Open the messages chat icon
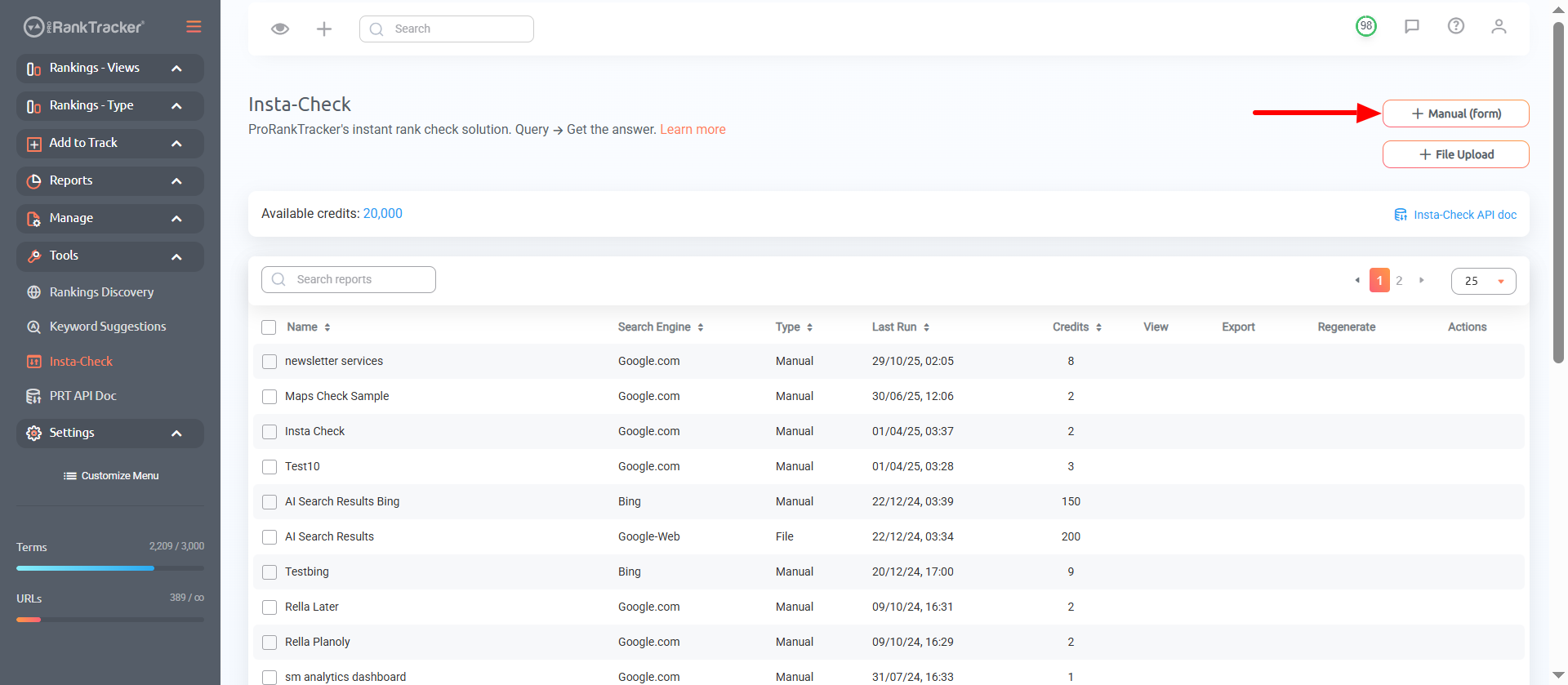Image resolution: width=1568 pixels, height=685 pixels. click(1412, 26)
